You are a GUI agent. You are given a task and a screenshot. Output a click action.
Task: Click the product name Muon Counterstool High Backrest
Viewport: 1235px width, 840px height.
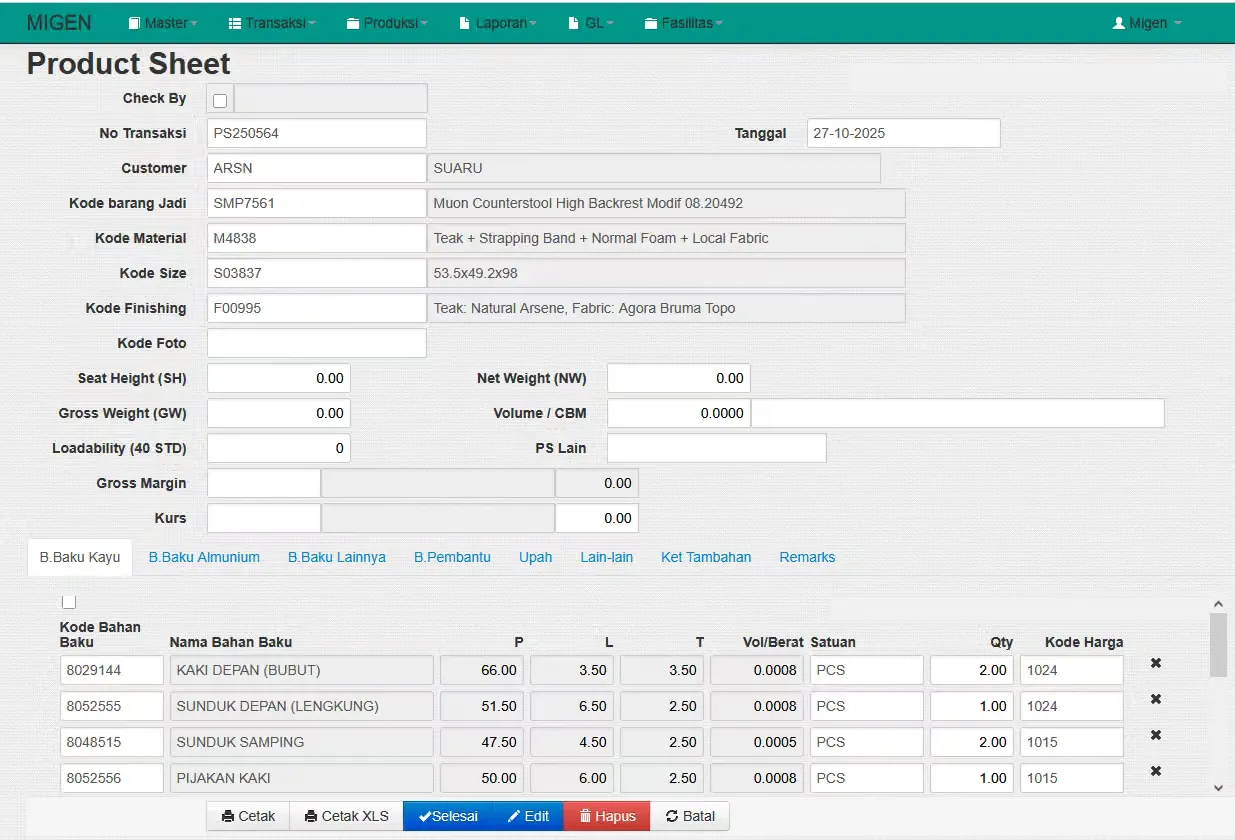tap(666, 203)
